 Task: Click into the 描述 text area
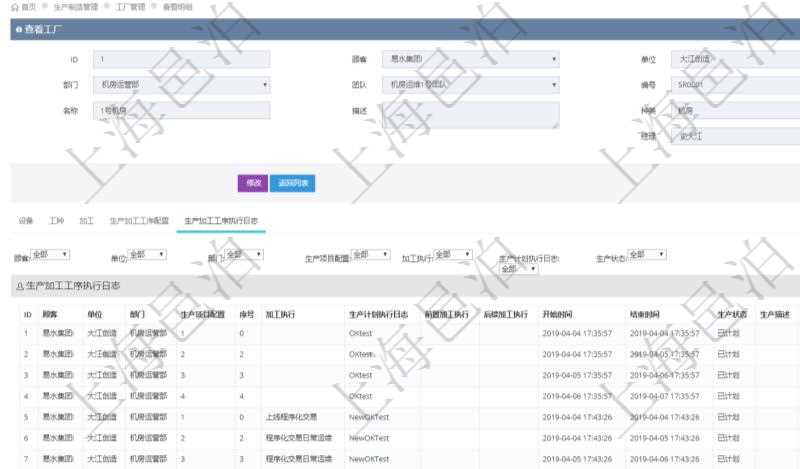[x=471, y=115]
